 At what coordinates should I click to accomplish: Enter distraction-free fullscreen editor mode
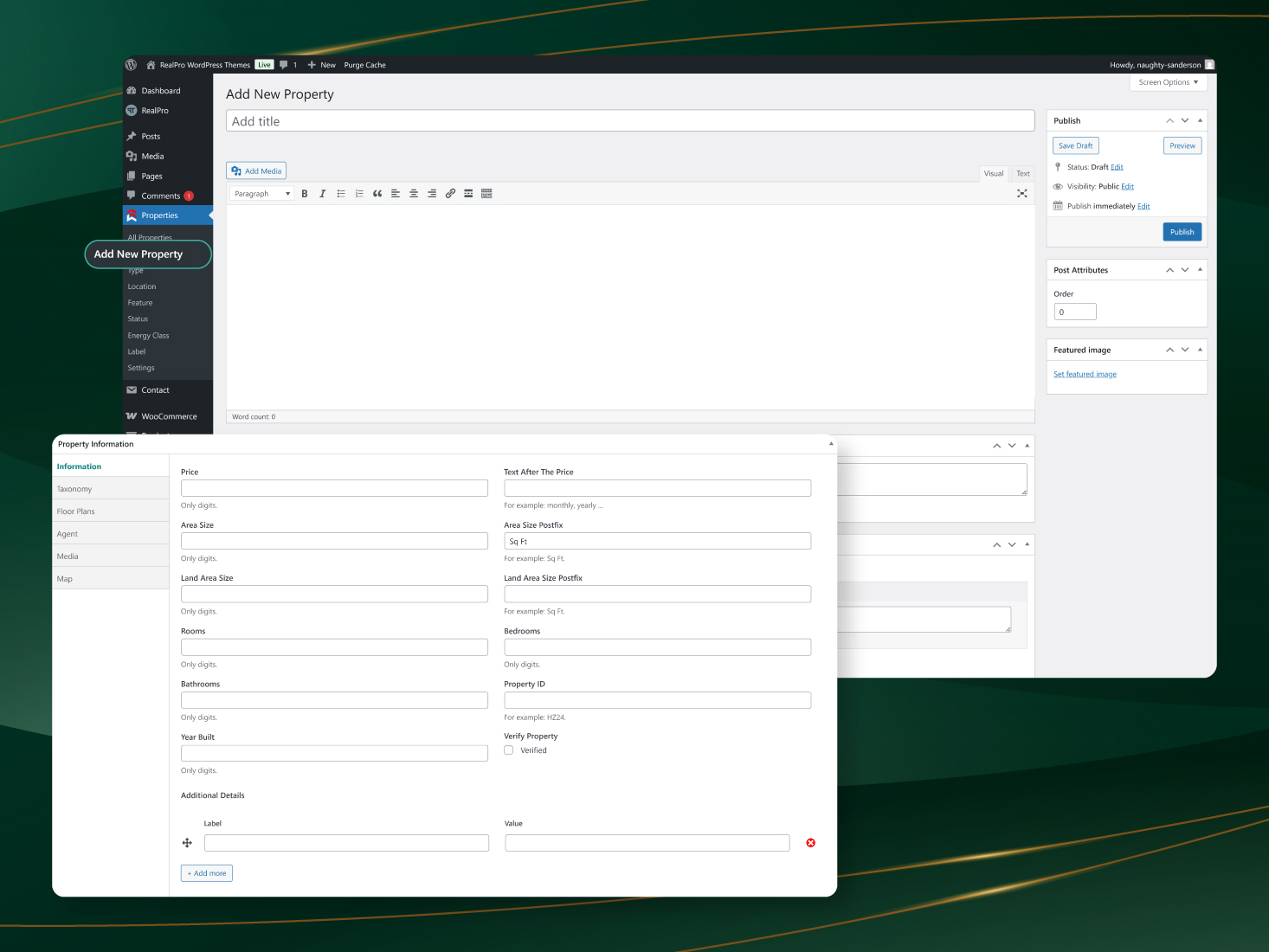coord(1022,194)
